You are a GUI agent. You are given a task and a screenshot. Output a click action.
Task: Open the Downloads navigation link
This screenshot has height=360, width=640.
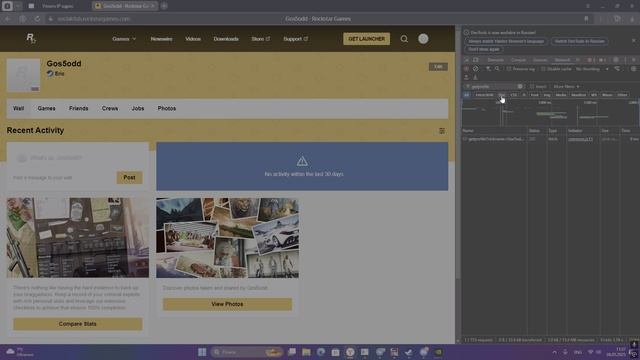coord(226,39)
